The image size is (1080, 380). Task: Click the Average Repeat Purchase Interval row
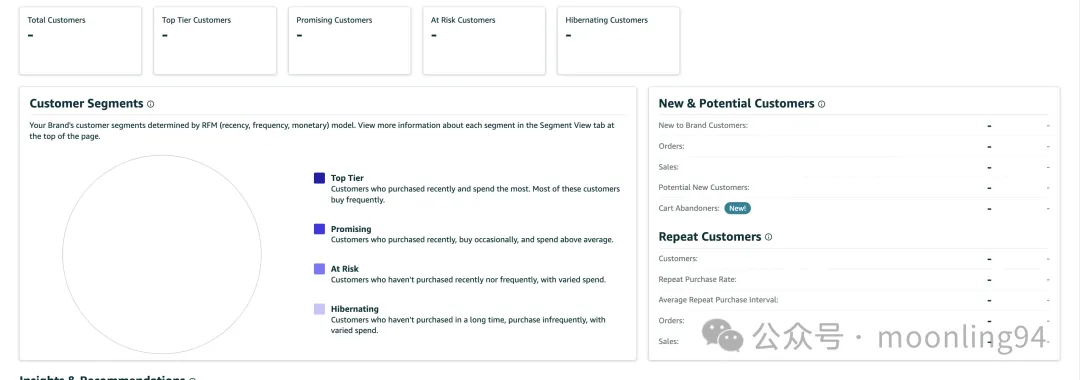click(x=853, y=300)
